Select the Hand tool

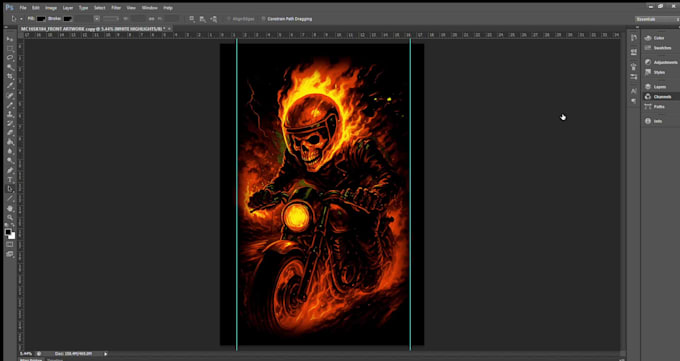click(x=10, y=208)
